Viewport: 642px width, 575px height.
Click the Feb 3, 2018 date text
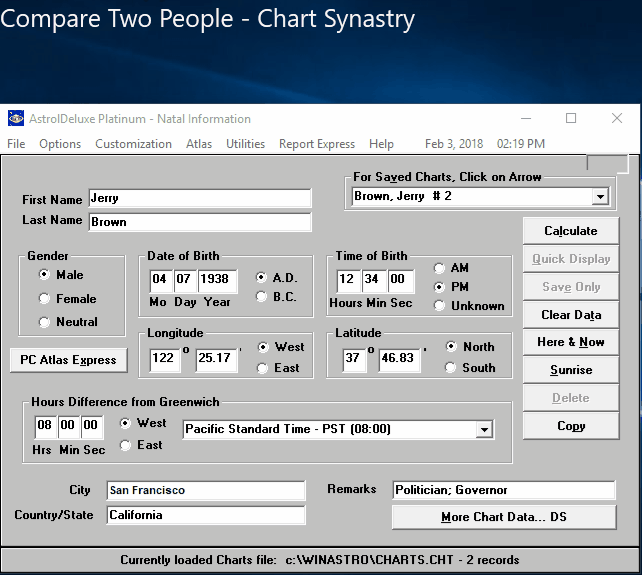click(454, 144)
